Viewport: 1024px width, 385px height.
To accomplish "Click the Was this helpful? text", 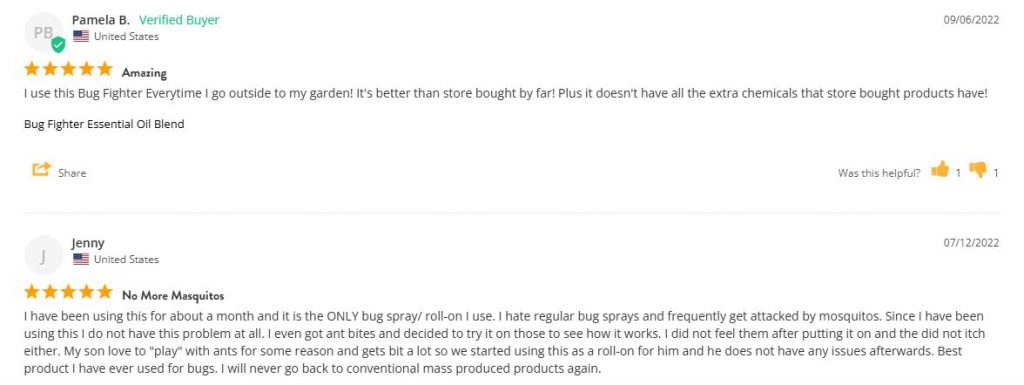I will click(879, 173).
